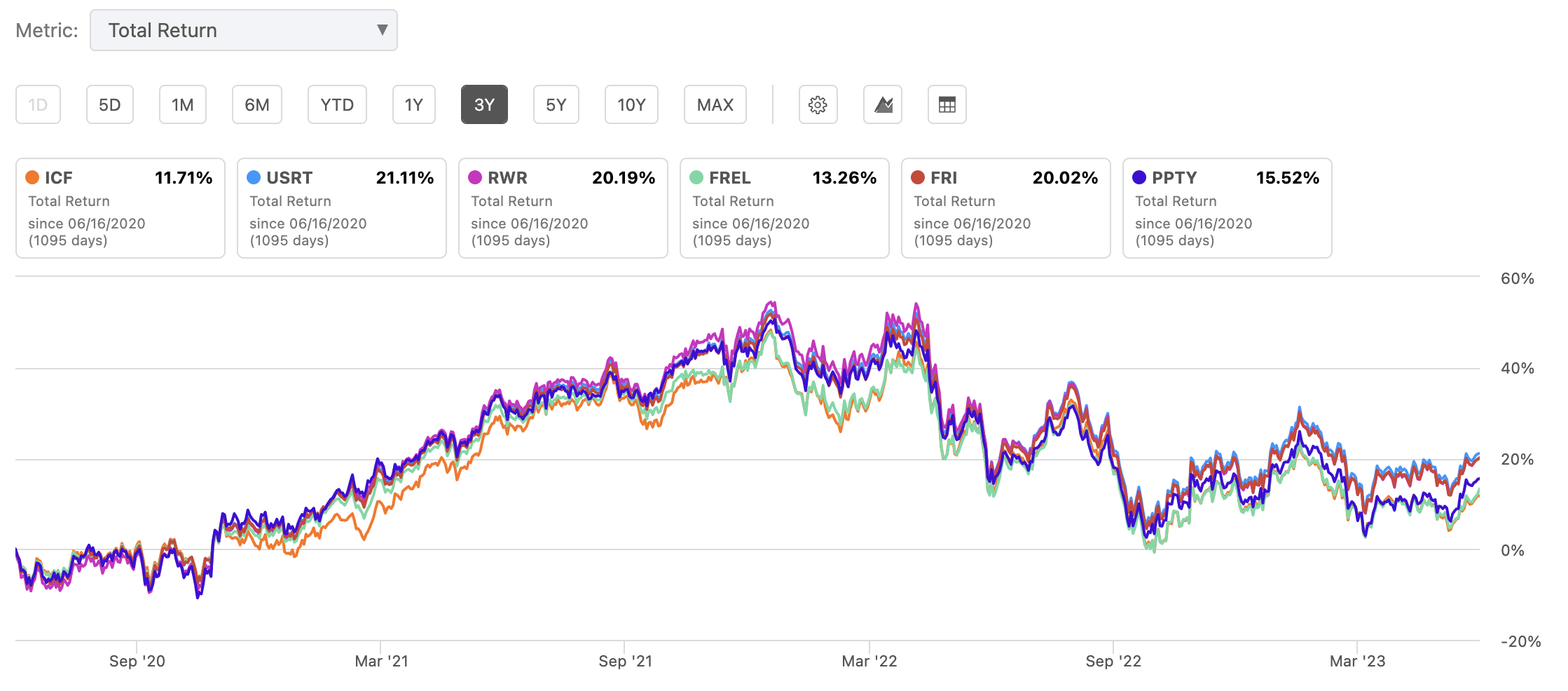Image resolution: width=1568 pixels, height=691 pixels.
Task: Select the 1M time range
Action: point(182,104)
